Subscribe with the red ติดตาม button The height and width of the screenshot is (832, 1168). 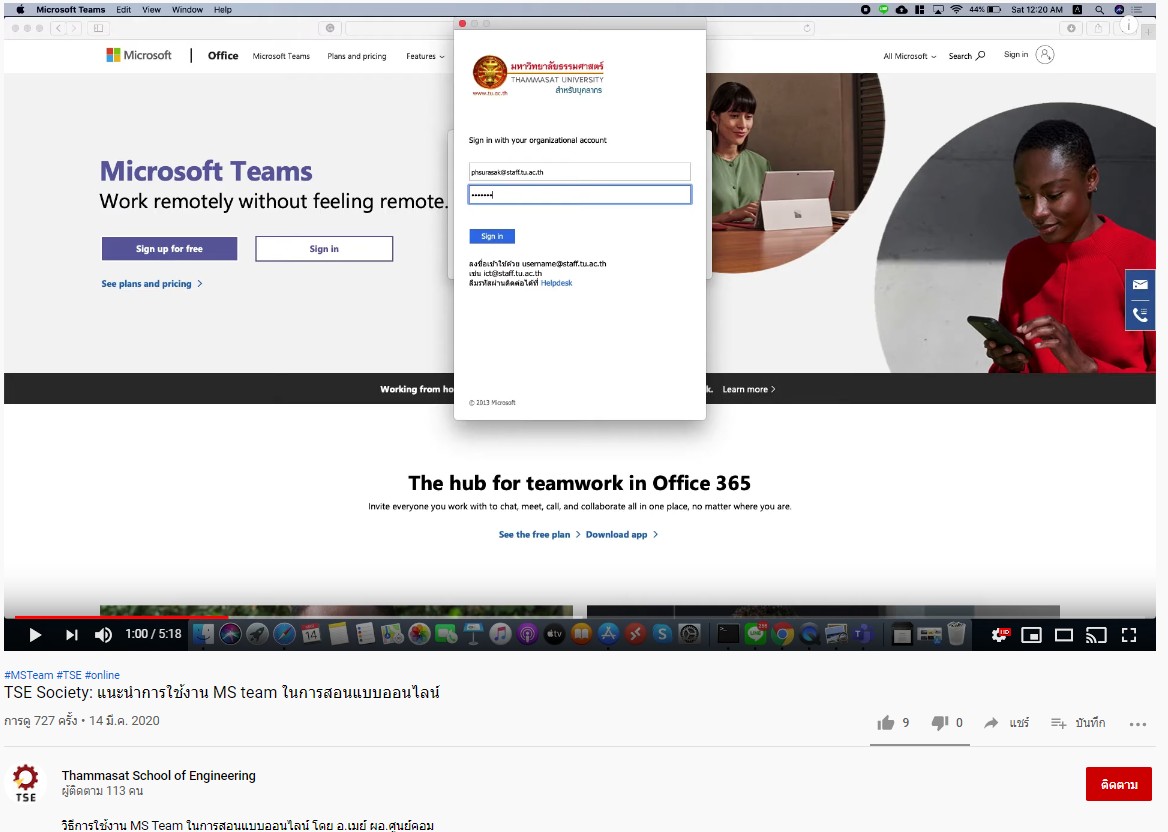coord(1118,784)
